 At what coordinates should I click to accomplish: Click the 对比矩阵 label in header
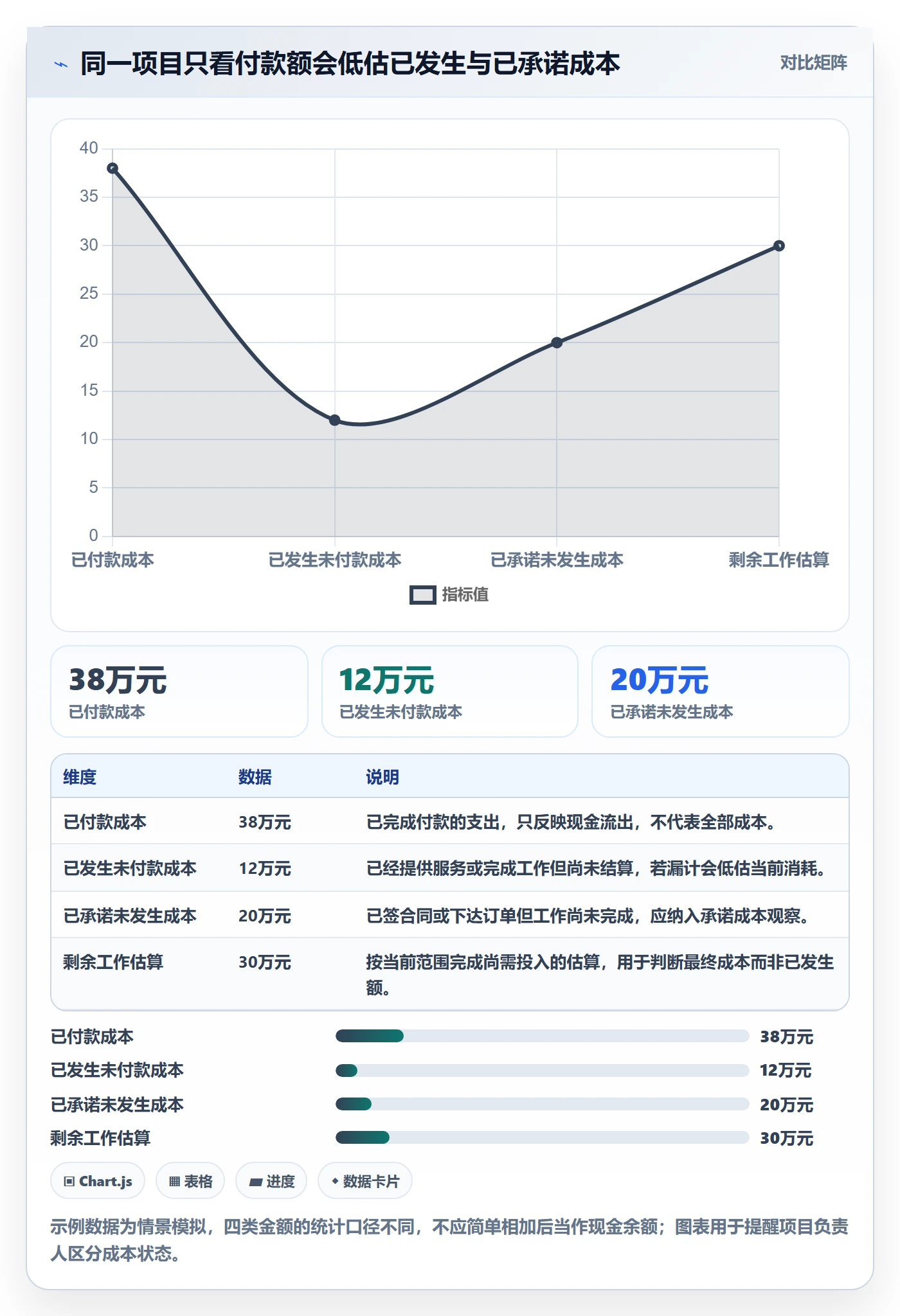813,62
